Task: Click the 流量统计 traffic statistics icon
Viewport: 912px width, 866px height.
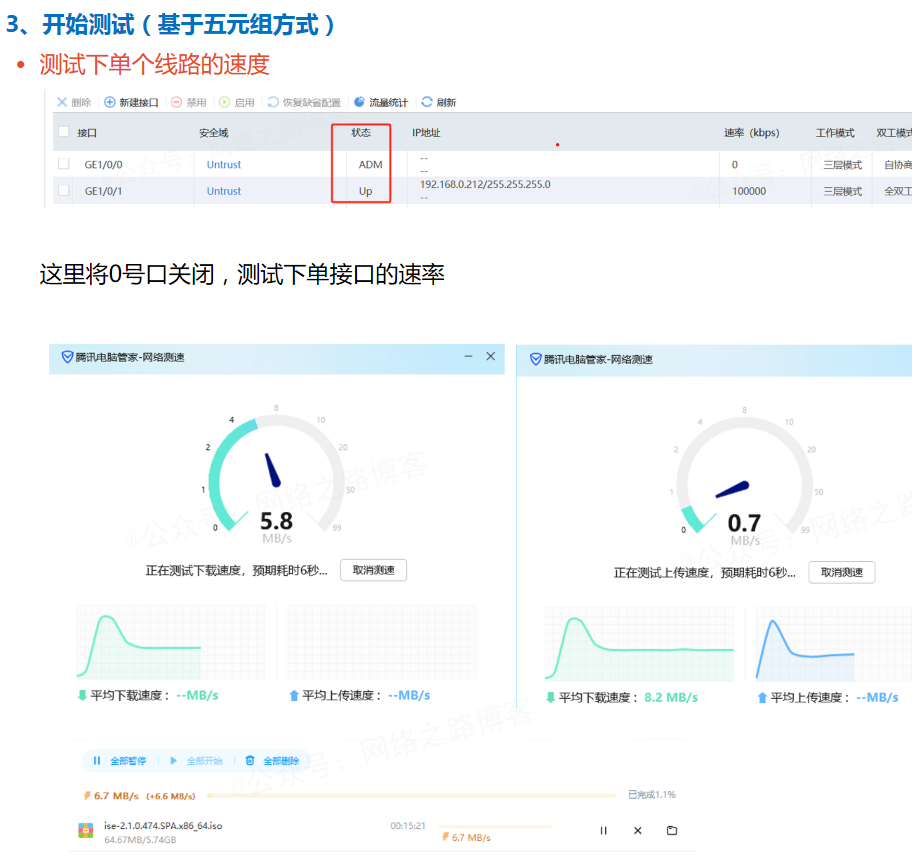Action: coord(360,102)
